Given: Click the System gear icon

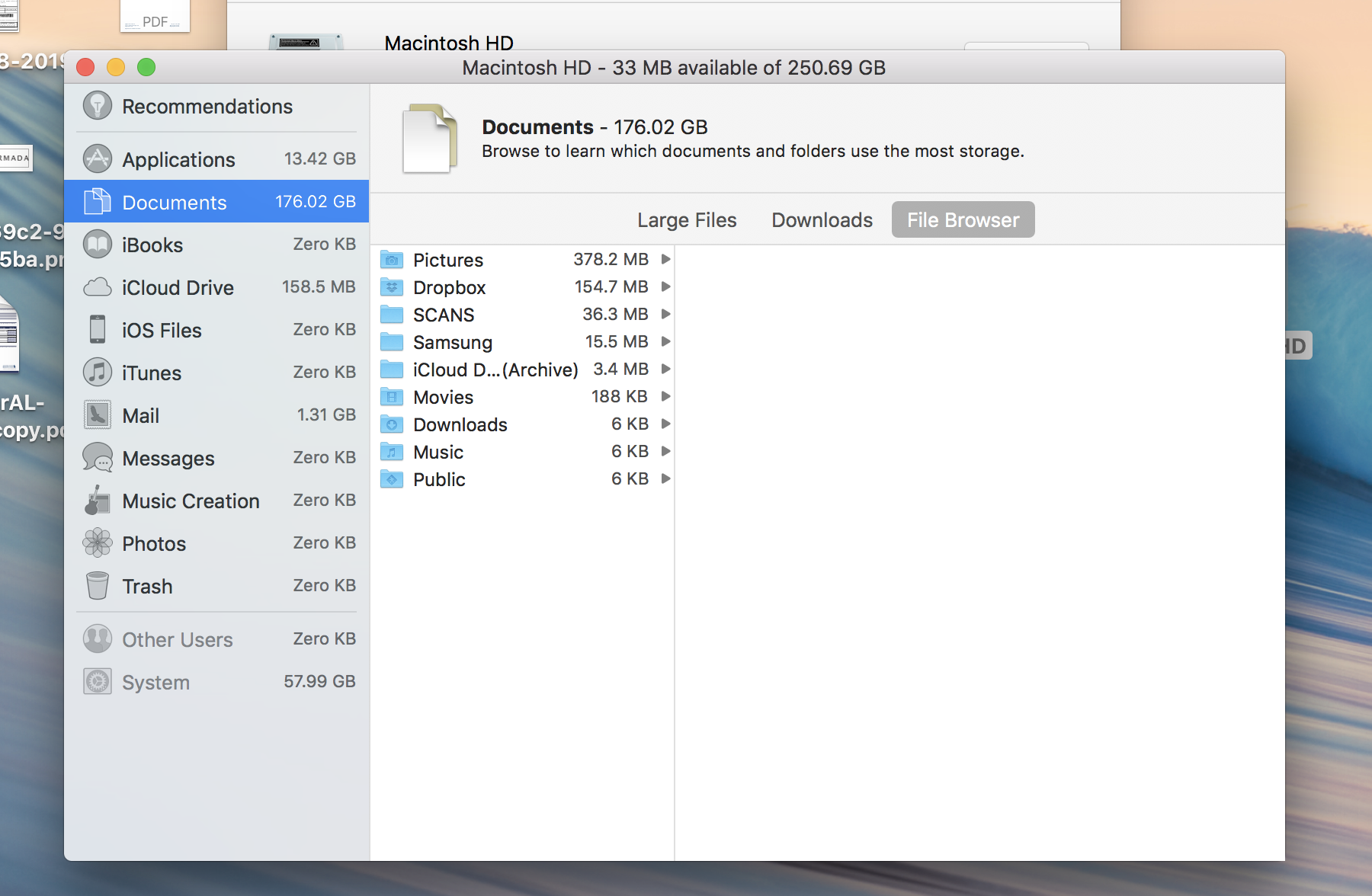Looking at the screenshot, I should 98,681.
